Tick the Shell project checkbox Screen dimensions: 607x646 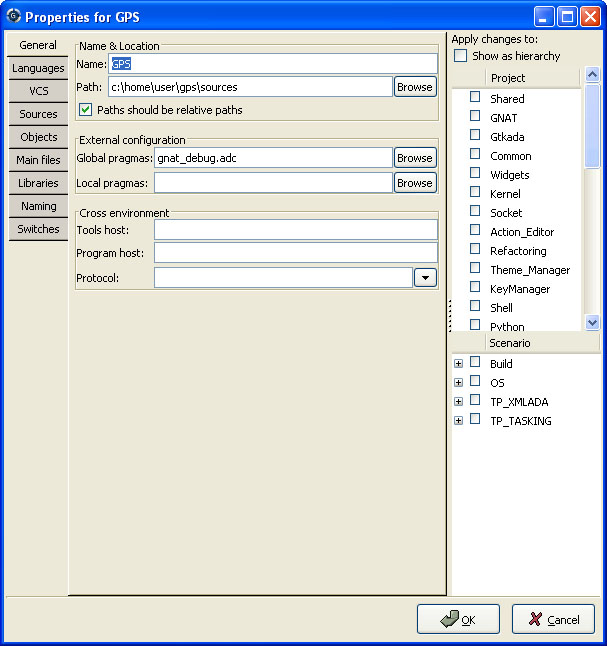point(475,306)
